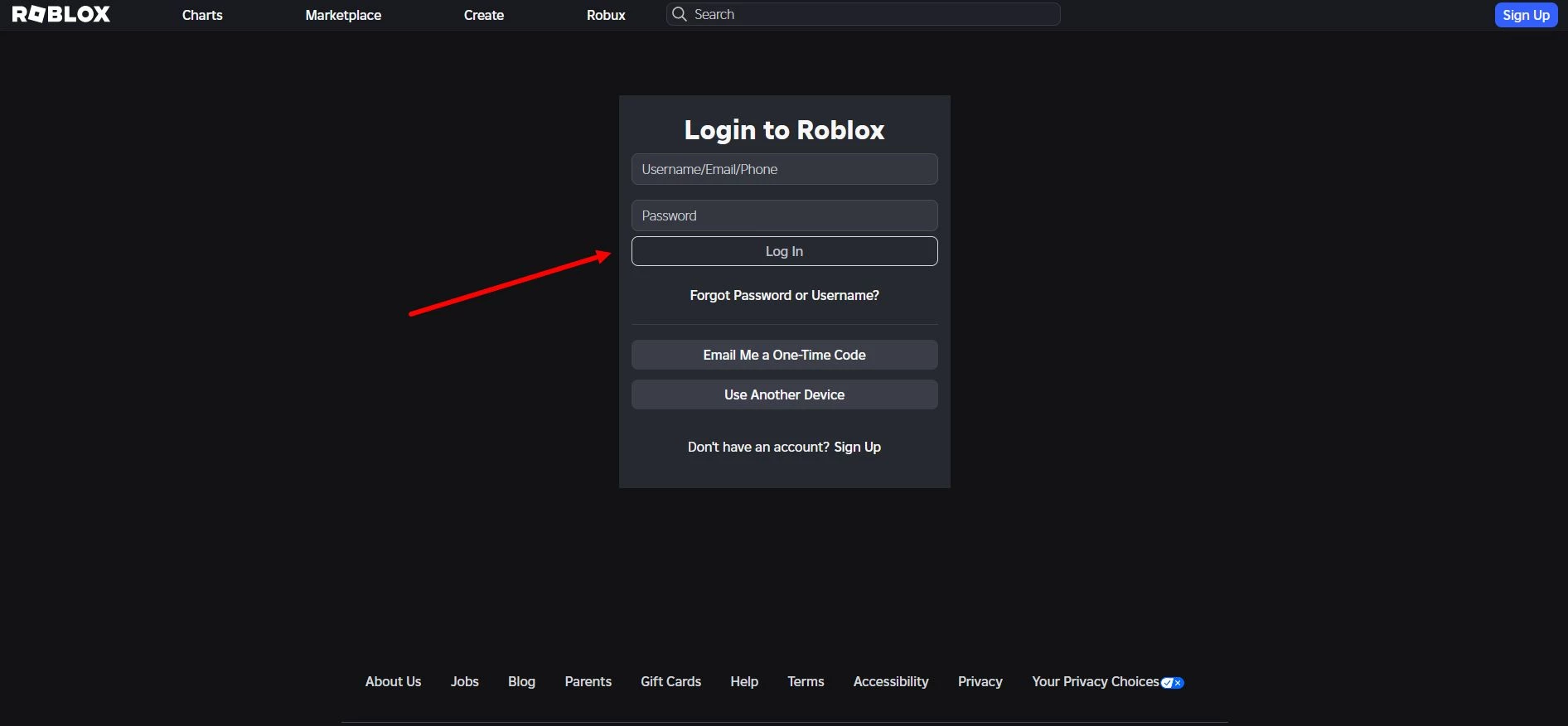The image size is (1568, 726).
Task: Select Robux in the top navigation
Action: click(606, 15)
